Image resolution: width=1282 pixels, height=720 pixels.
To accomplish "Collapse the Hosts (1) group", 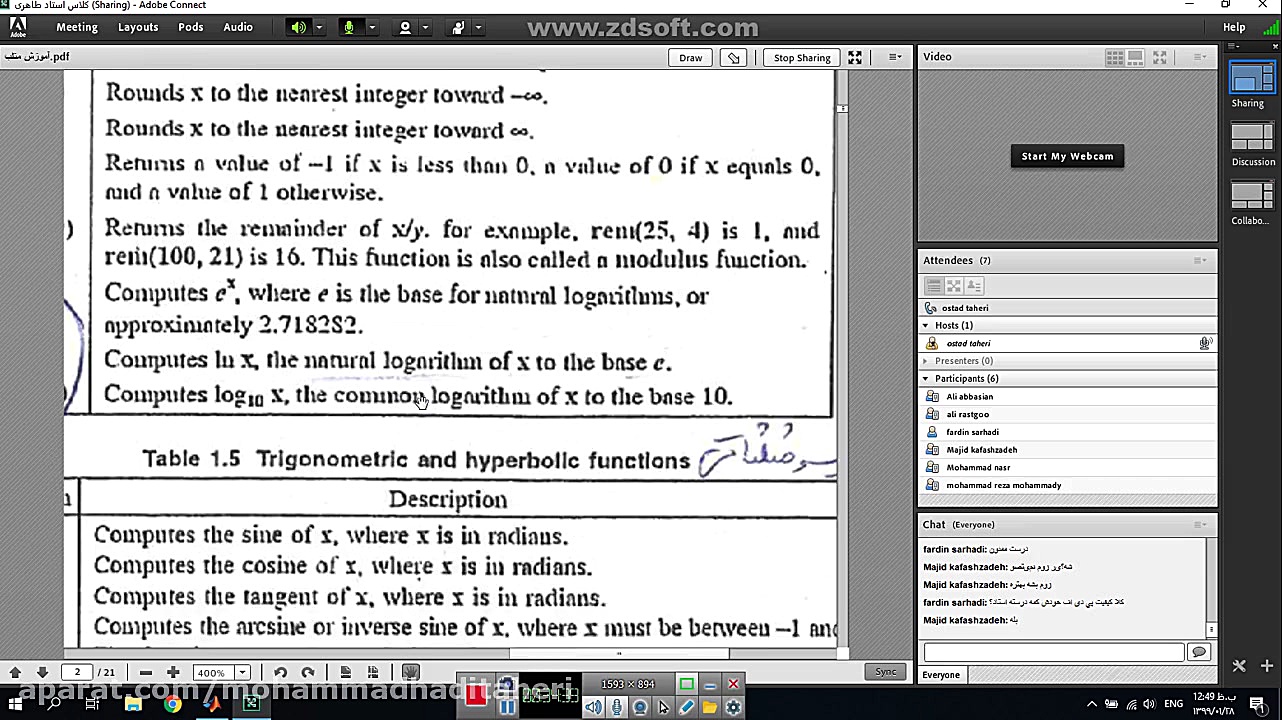I will [926, 326].
